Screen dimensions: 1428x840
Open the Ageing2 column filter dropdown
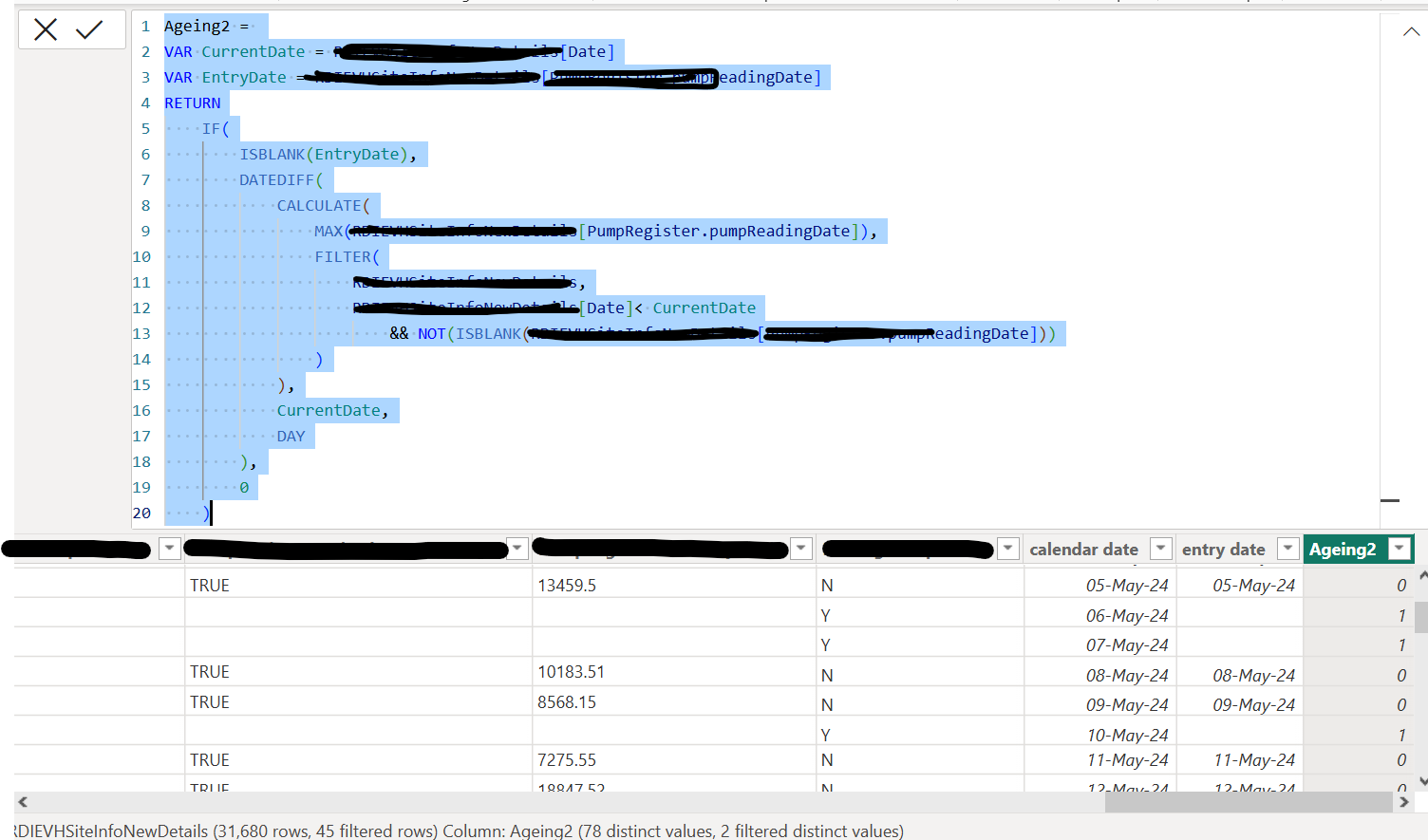[x=1400, y=549]
